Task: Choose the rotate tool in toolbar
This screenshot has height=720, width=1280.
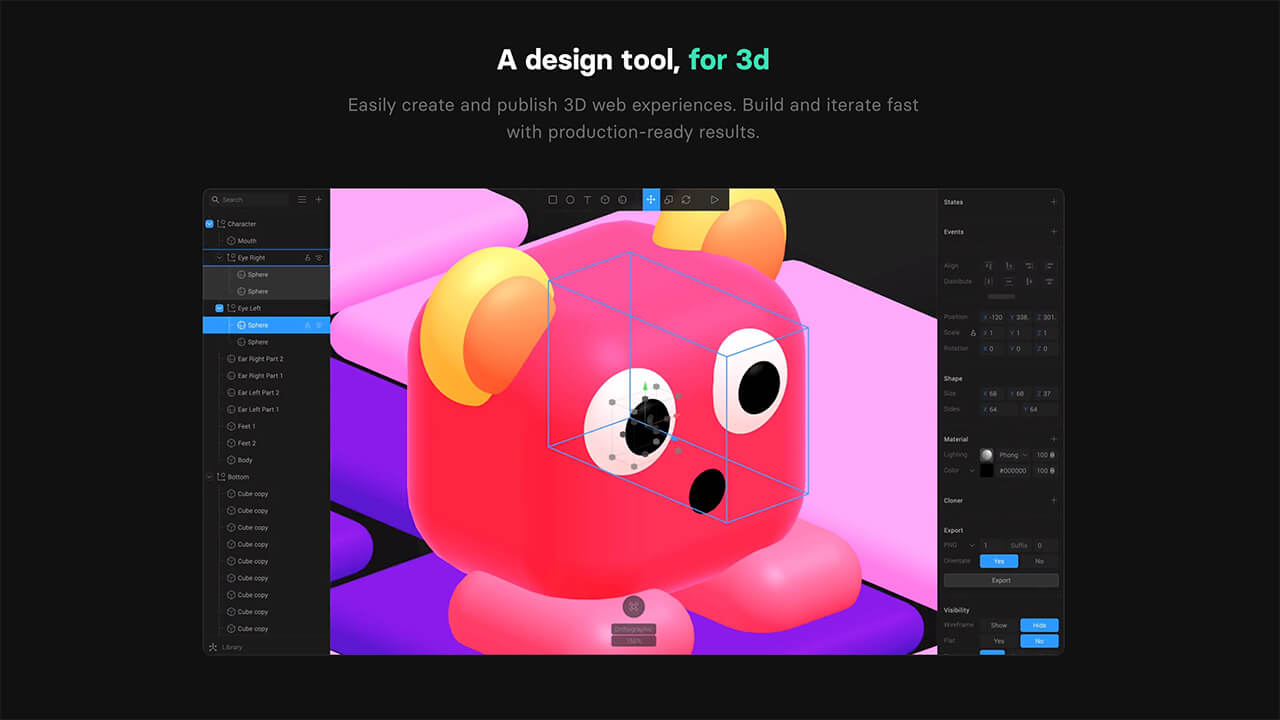Action: pyautogui.click(x=686, y=200)
